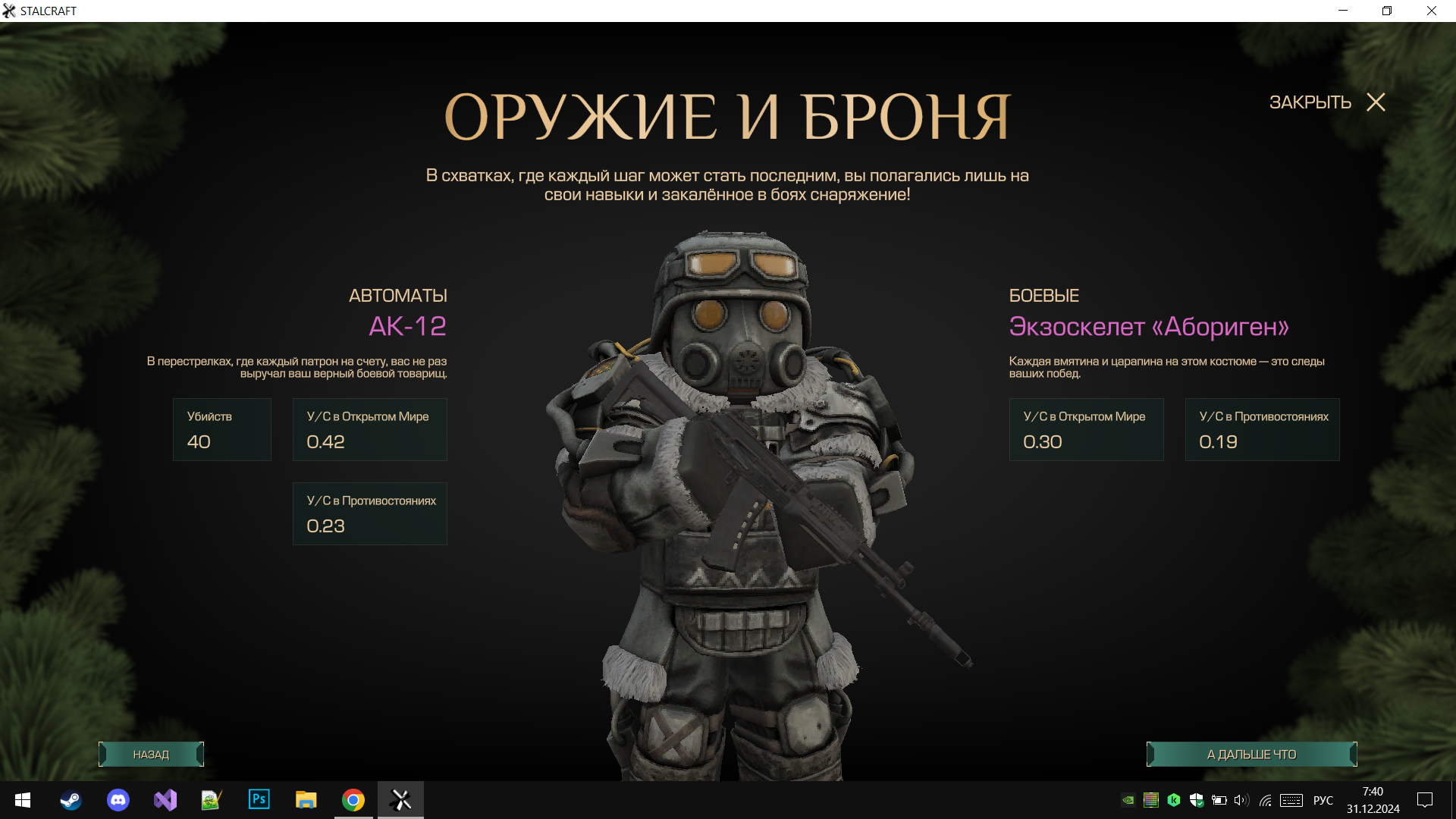Open Discord from the taskbar
This screenshot has width=1456, height=819.
(118, 800)
